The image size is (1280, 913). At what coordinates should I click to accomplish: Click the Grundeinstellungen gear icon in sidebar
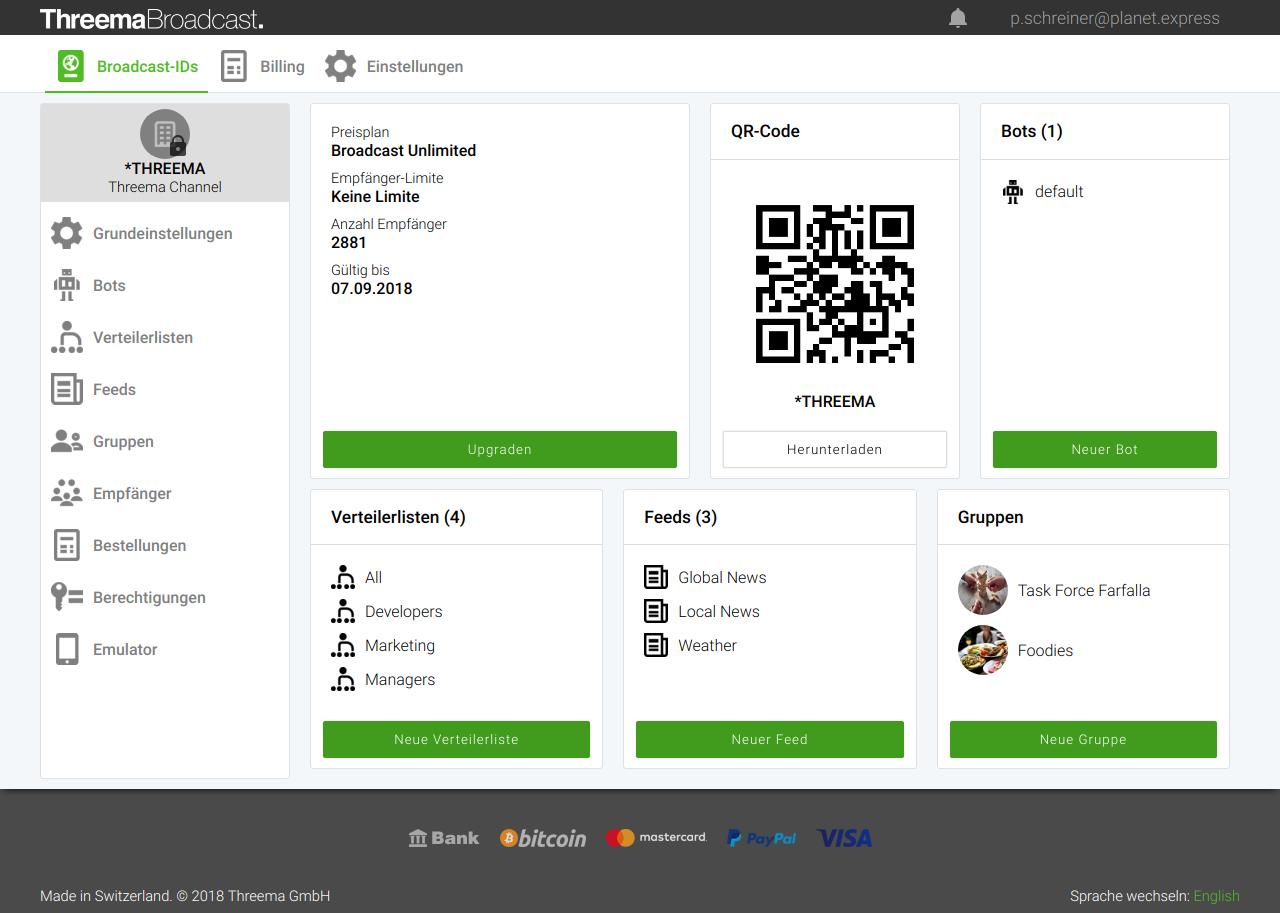tap(67, 233)
